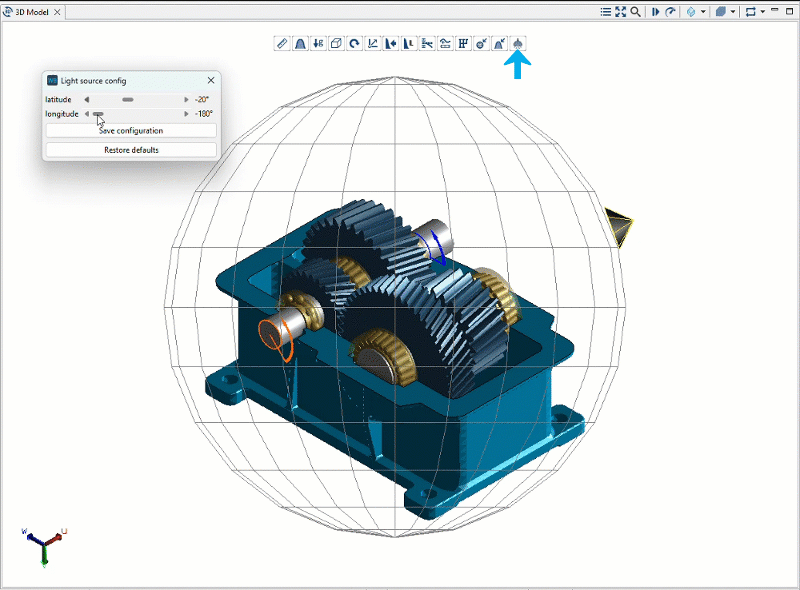This screenshot has height=590, width=800.
Task: Click the Save configuration button
Action: coord(130,130)
